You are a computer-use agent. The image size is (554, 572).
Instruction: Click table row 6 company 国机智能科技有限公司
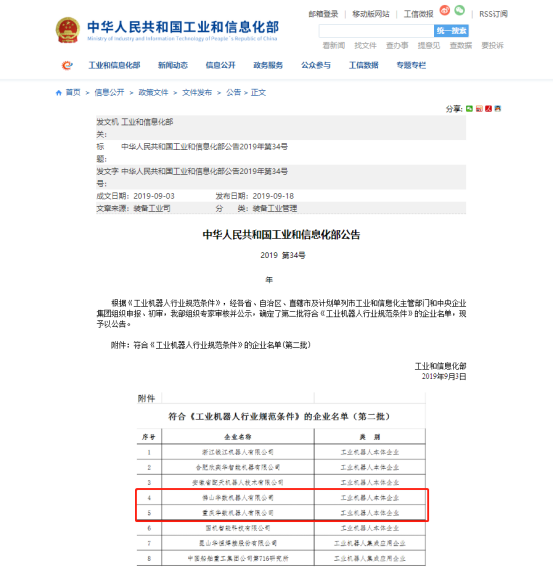point(238,528)
